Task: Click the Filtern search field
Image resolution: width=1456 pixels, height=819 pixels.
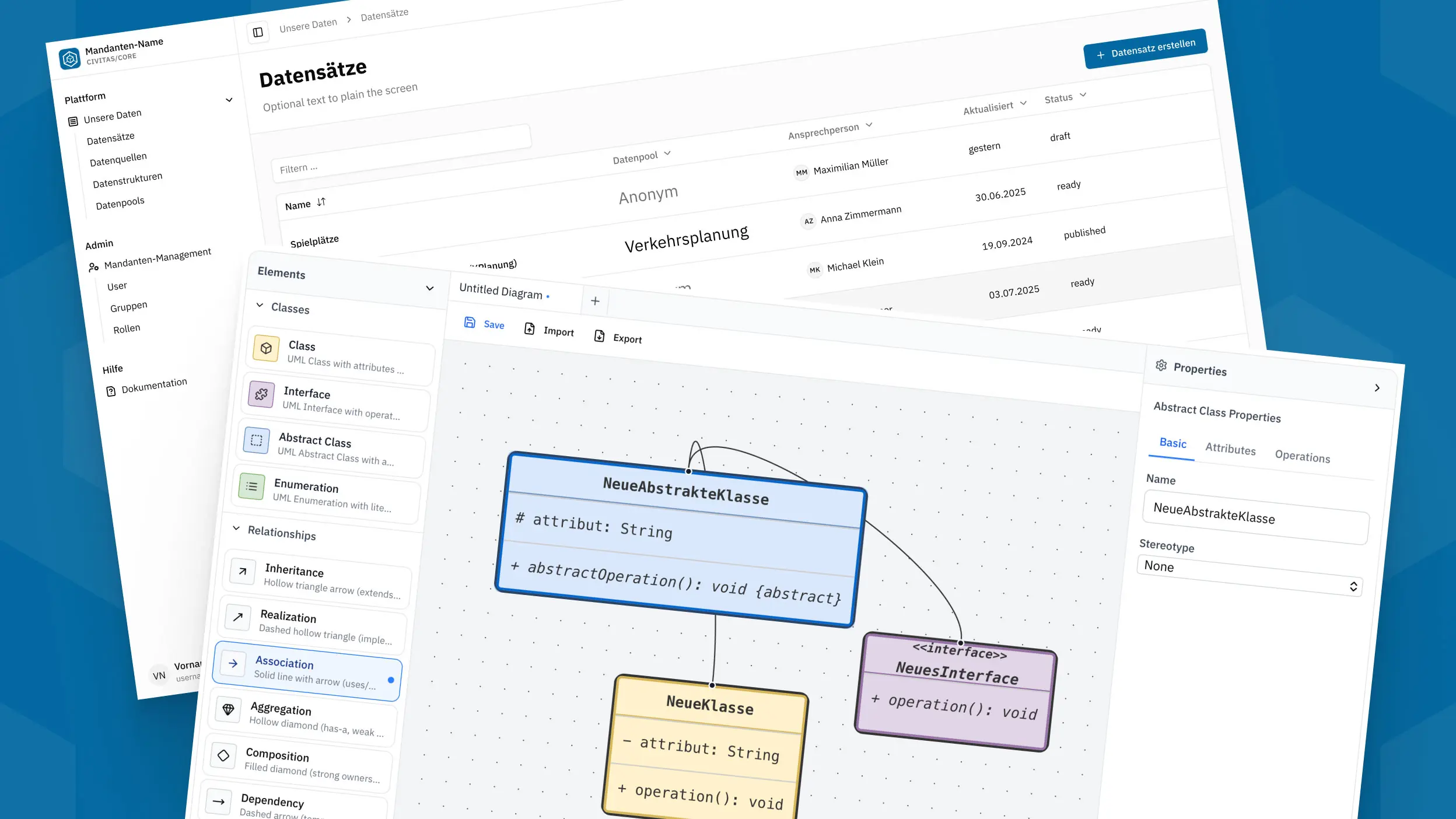Action: coord(401,153)
